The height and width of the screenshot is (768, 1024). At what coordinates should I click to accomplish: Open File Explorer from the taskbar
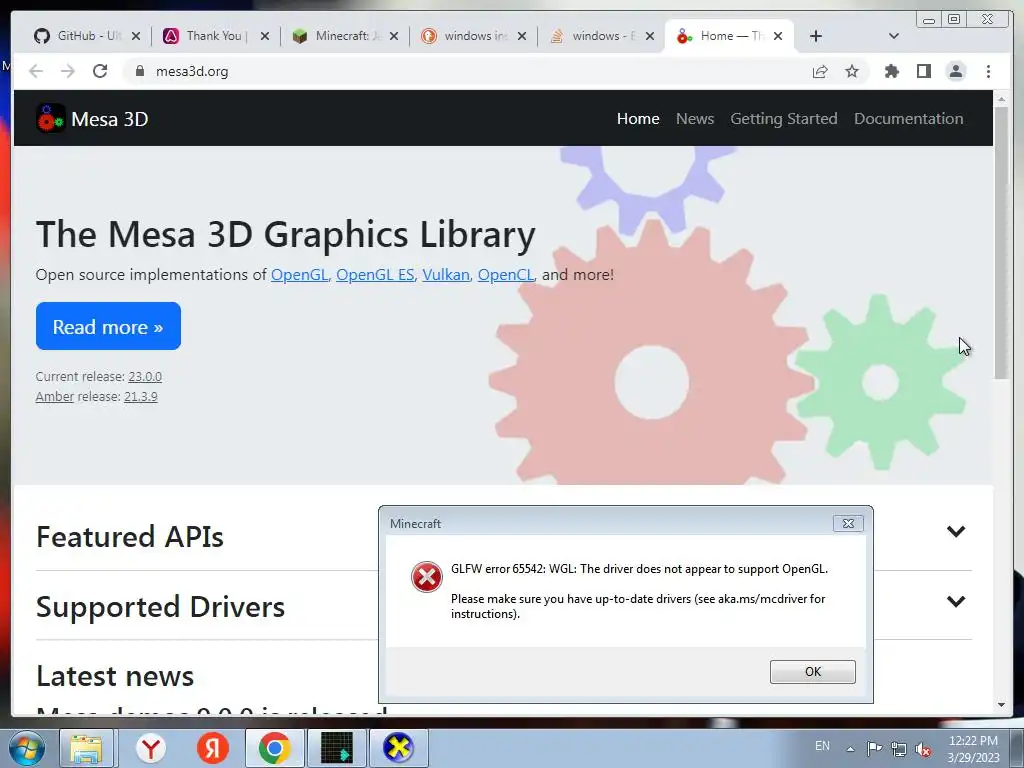coord(86,748)
